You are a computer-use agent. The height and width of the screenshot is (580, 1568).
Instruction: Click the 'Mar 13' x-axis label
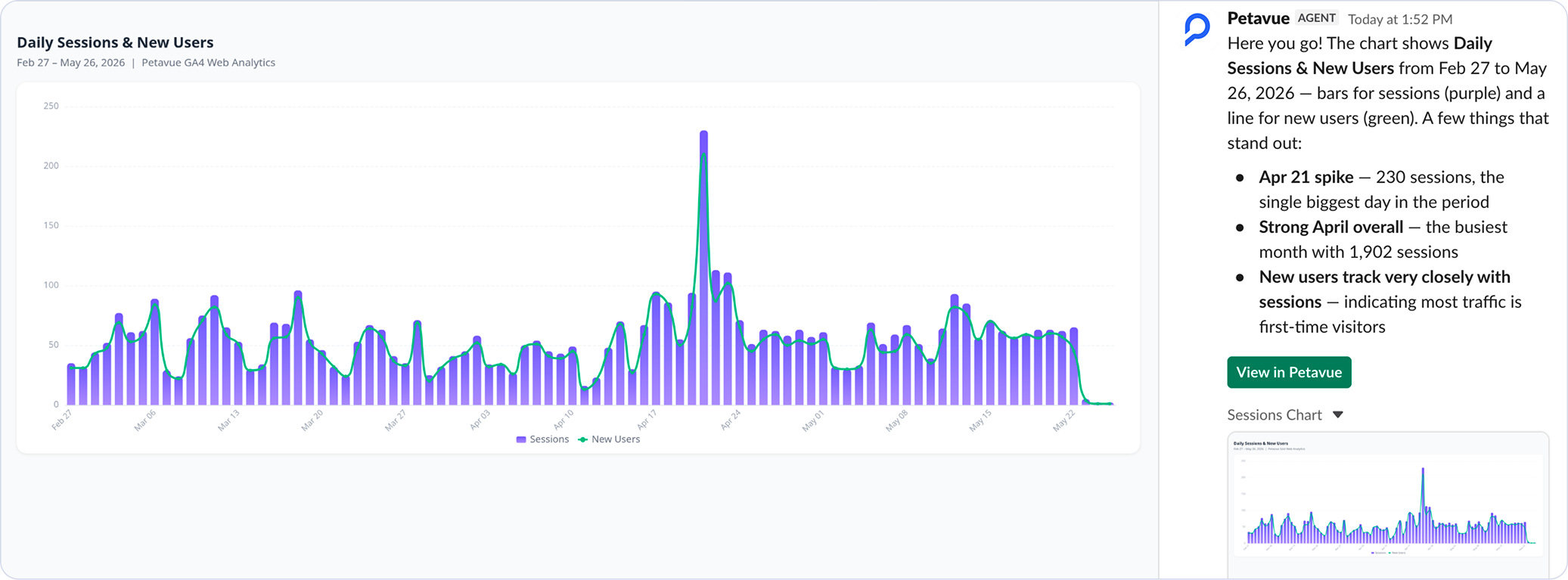coord(228,420)
